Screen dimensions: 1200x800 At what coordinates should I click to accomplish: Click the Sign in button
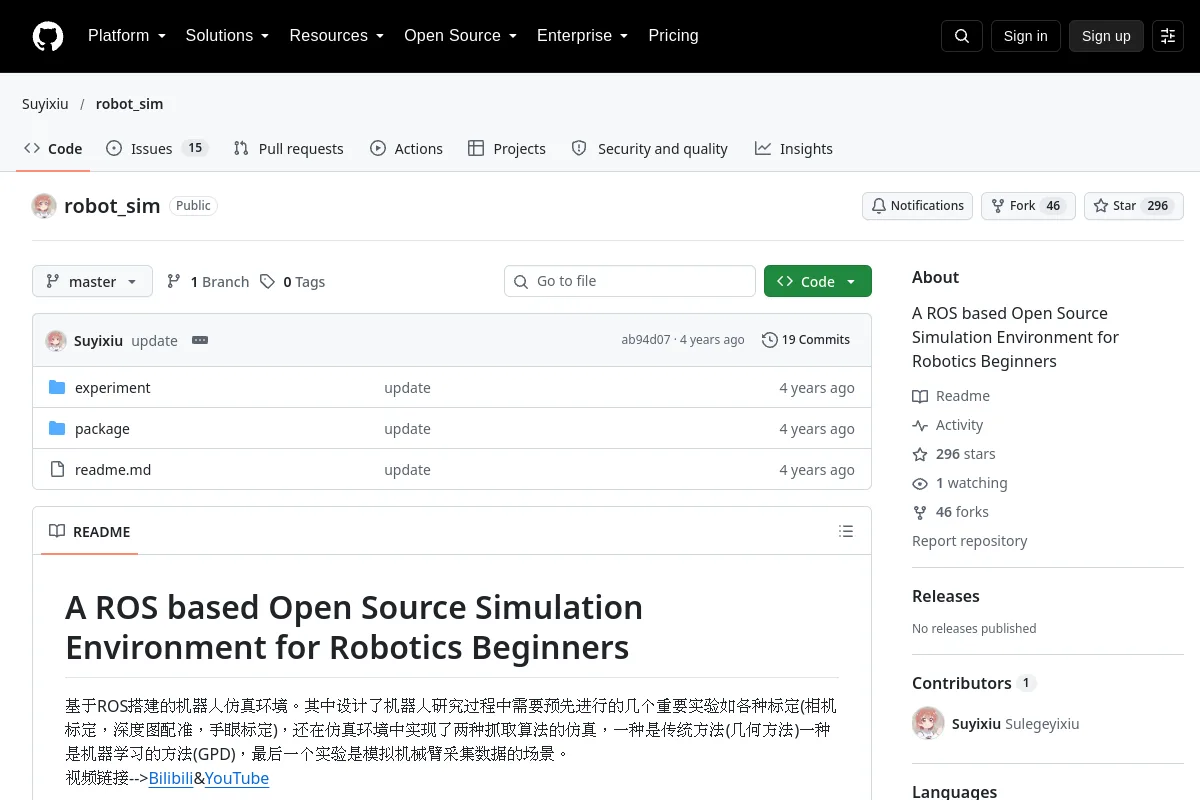(1026, 36)
